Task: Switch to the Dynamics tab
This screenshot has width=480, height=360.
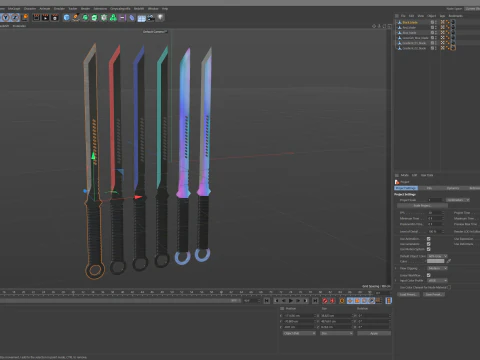Action: [x=453, y=188]
